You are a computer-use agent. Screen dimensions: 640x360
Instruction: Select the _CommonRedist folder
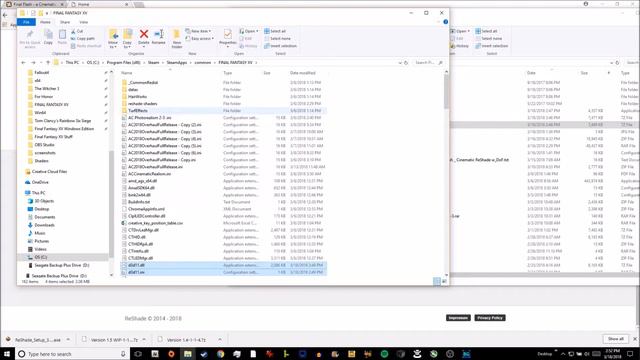[143, 82]
